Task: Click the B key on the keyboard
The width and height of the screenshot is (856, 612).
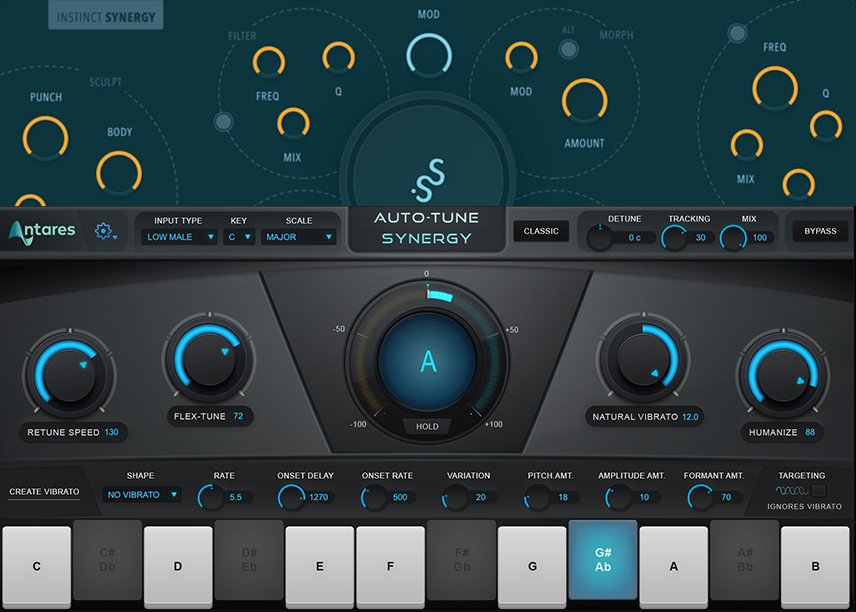Action: coord(815,567)
